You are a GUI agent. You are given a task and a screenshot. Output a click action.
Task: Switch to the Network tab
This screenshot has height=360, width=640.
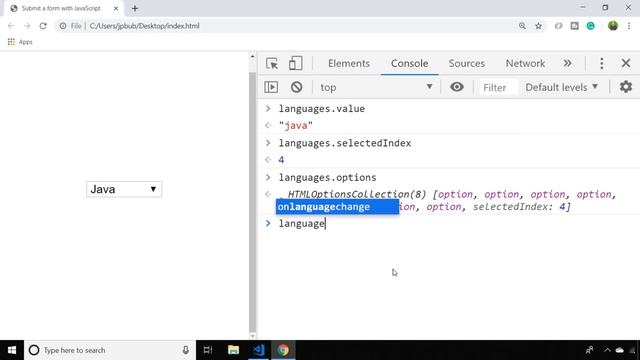click(525, 63)
